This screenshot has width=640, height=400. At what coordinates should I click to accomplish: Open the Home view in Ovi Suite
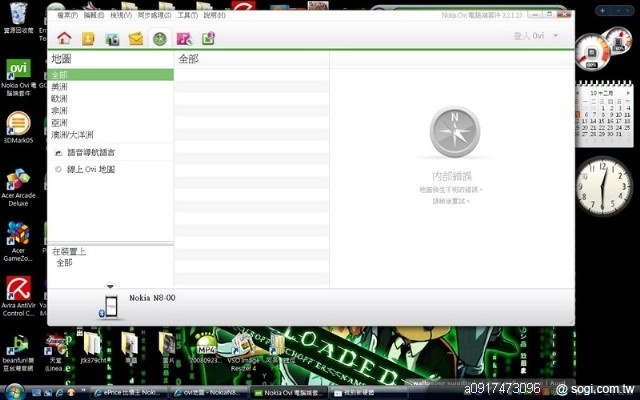(x=64, y=38)
